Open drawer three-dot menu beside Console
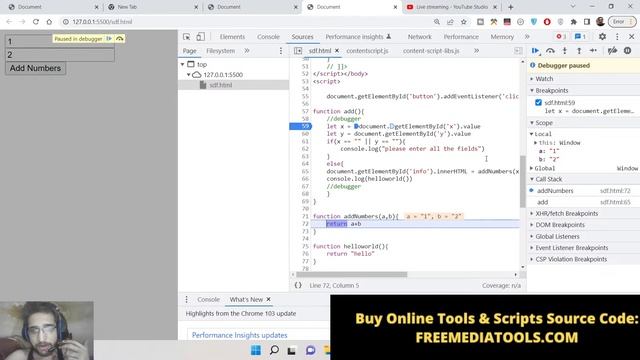 pyautogui.click(x=187, y=299)
